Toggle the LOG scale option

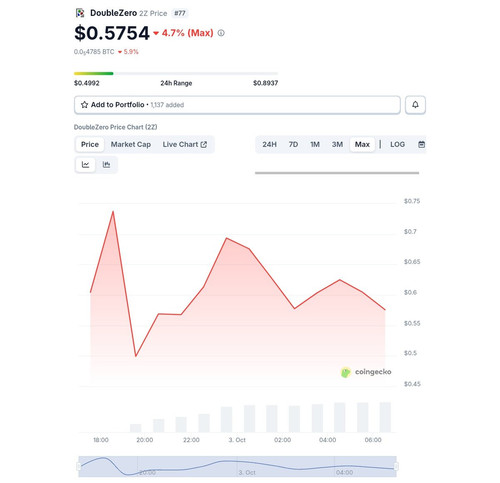click(x=397, y=144)
